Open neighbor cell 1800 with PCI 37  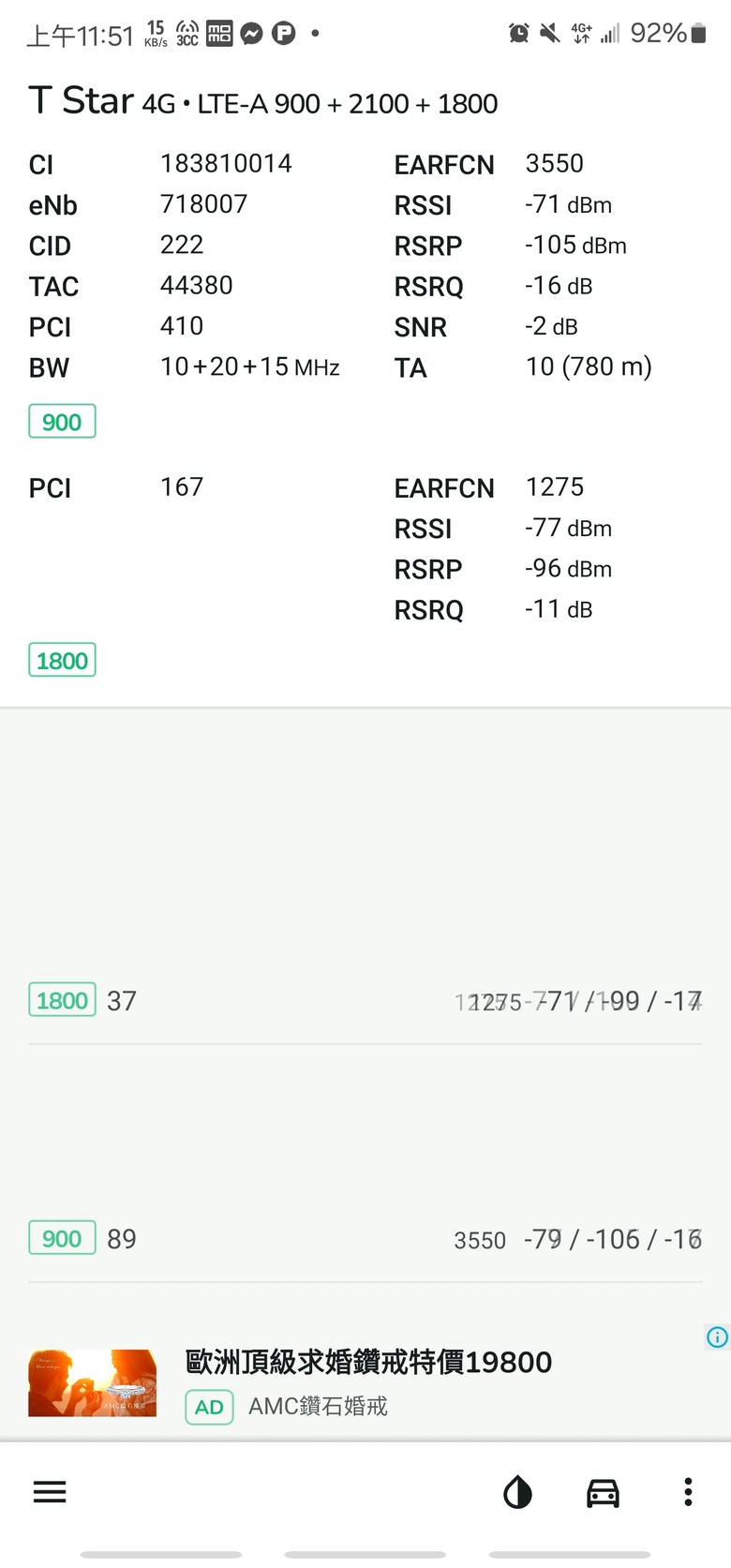[365, 1001]
